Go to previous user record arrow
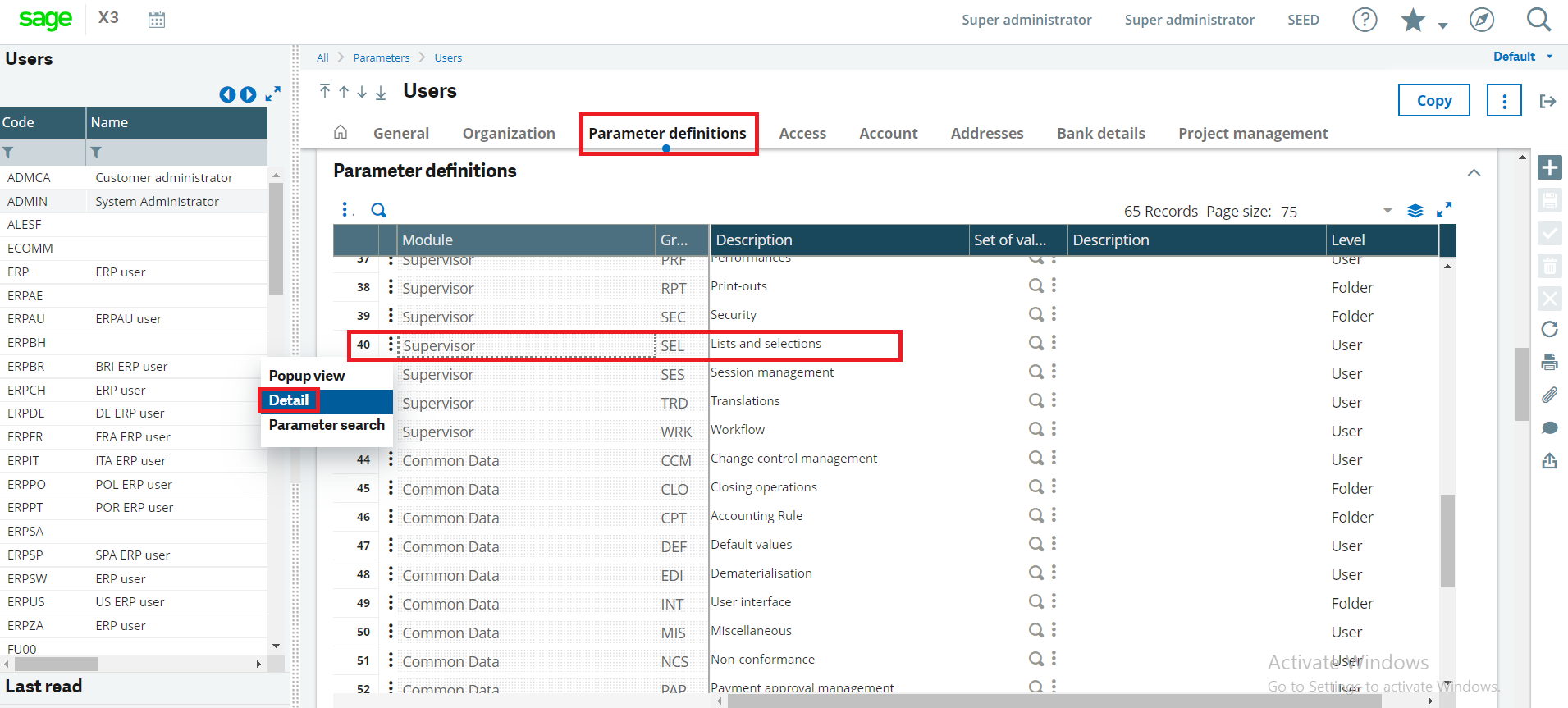 tap(344, 92)
